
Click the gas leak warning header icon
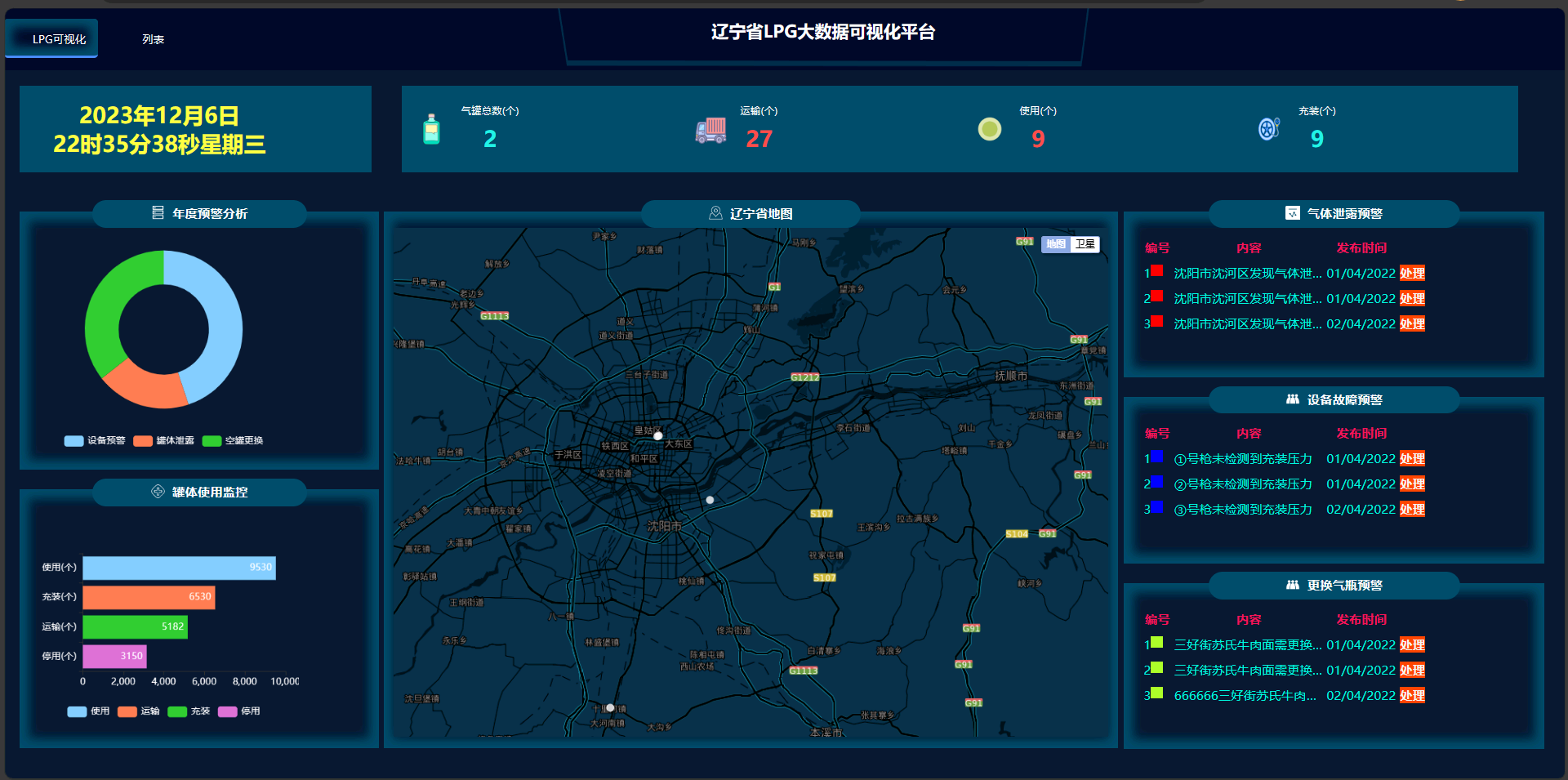point(1292,213)
